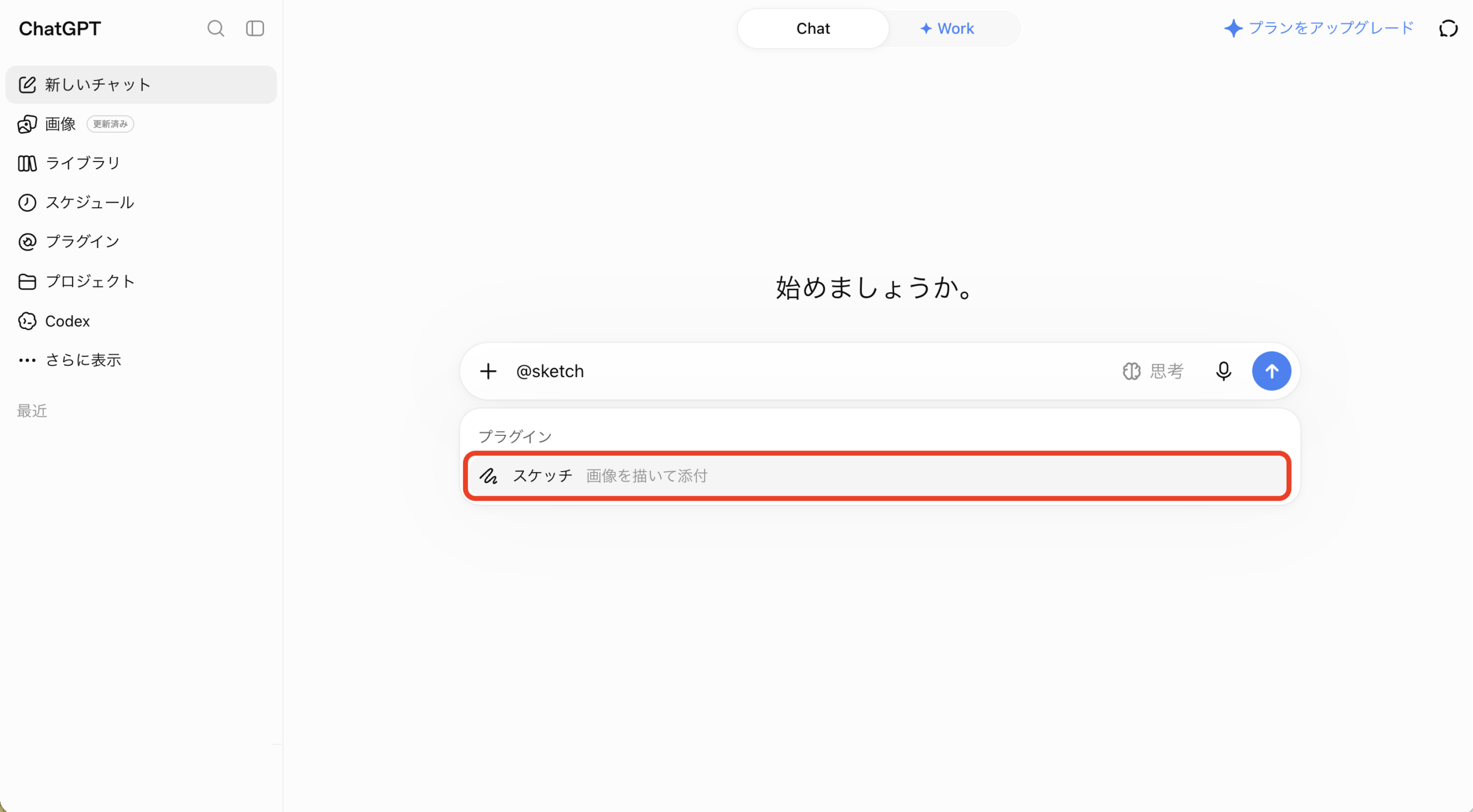Click the プラグイン heading in suggestion popup
1473x812 pixels.
click(515, 436)
